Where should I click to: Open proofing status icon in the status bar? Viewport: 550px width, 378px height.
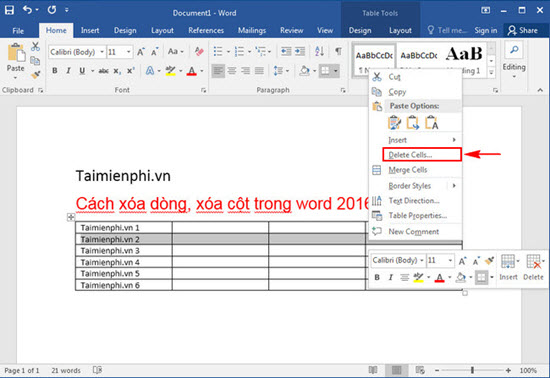[98, 370]
